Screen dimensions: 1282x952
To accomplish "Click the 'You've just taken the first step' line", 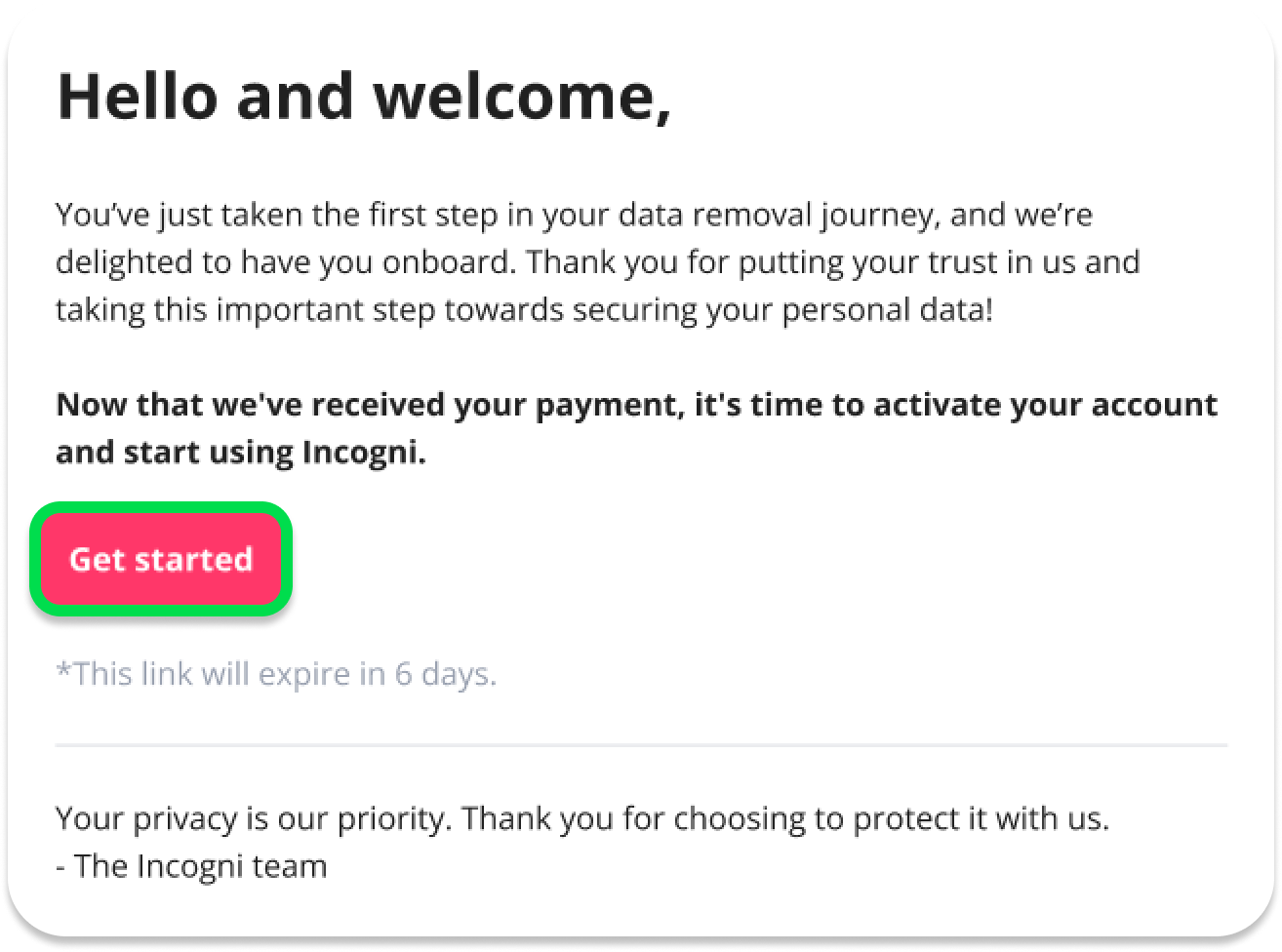I will 574,215.
